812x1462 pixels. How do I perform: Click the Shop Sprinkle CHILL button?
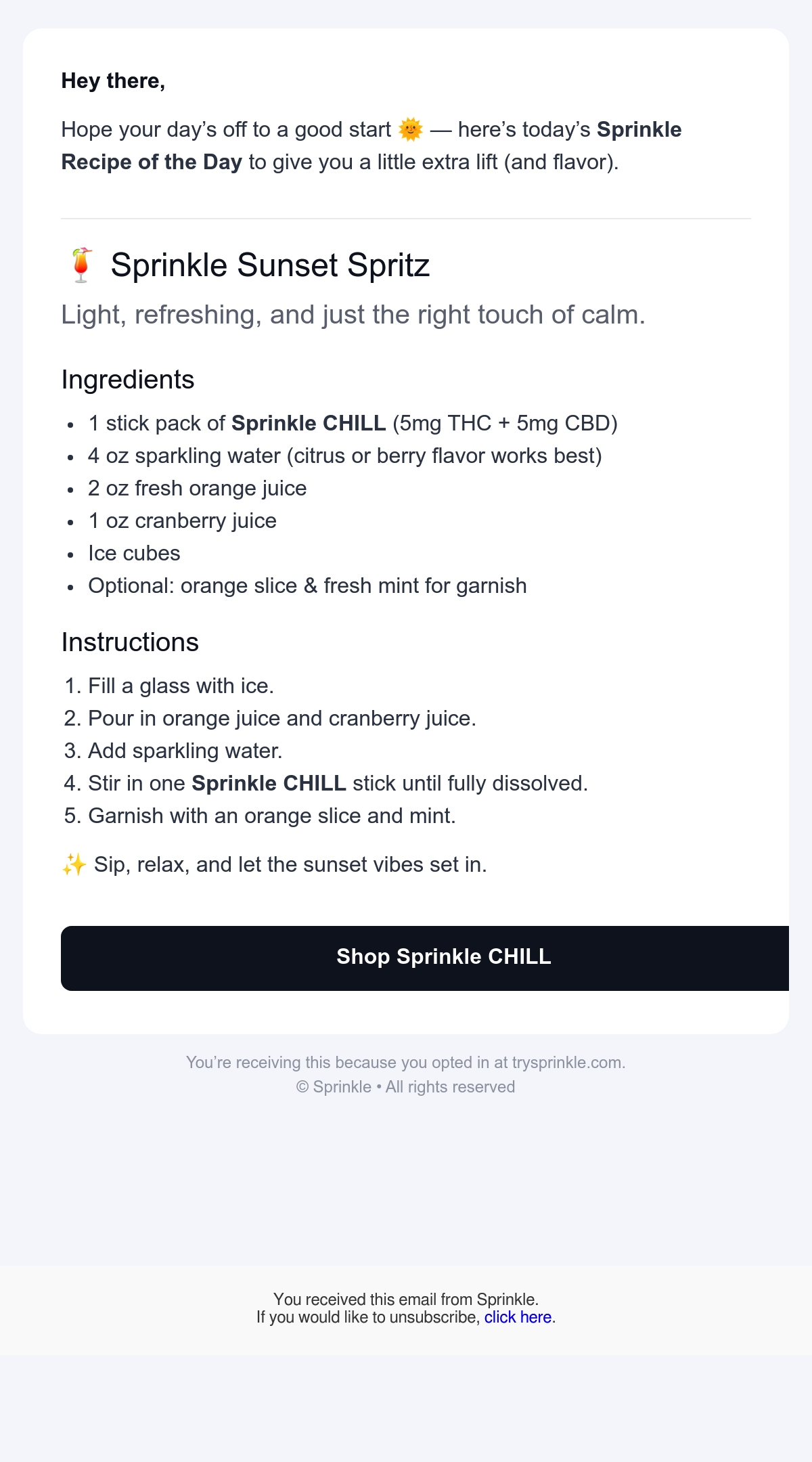coord(425,958)
